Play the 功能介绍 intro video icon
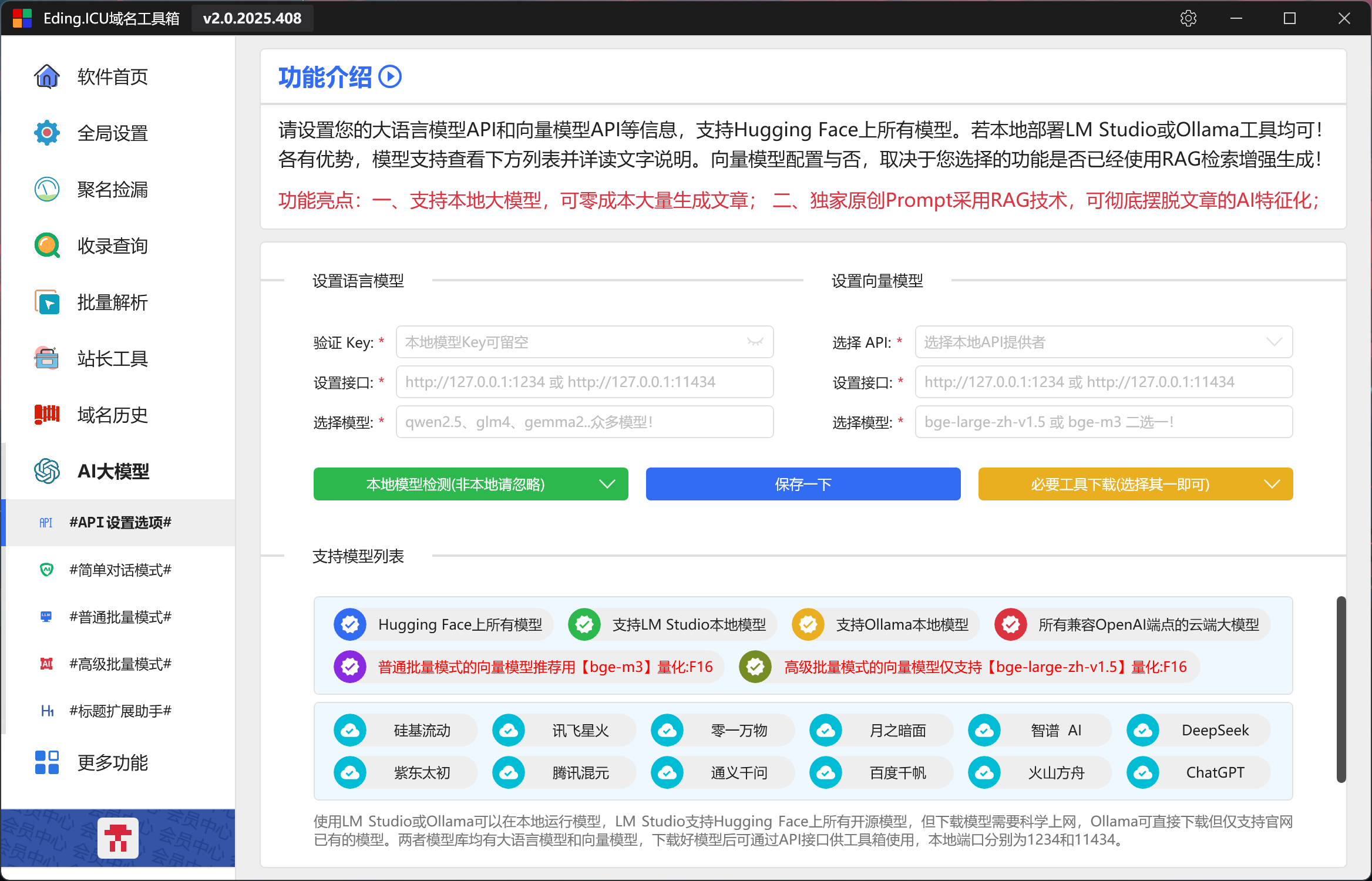The height and width of the screenshot is (881, 1372). tap(390, 77)
